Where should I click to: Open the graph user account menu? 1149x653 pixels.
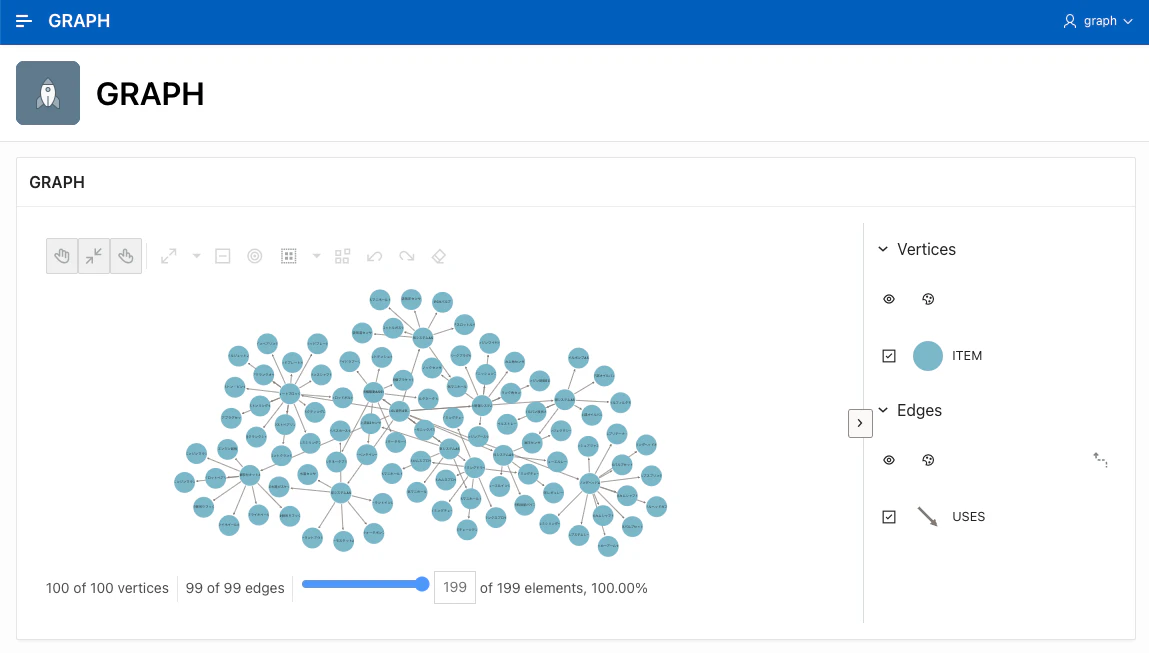[x=1098, y=21]
